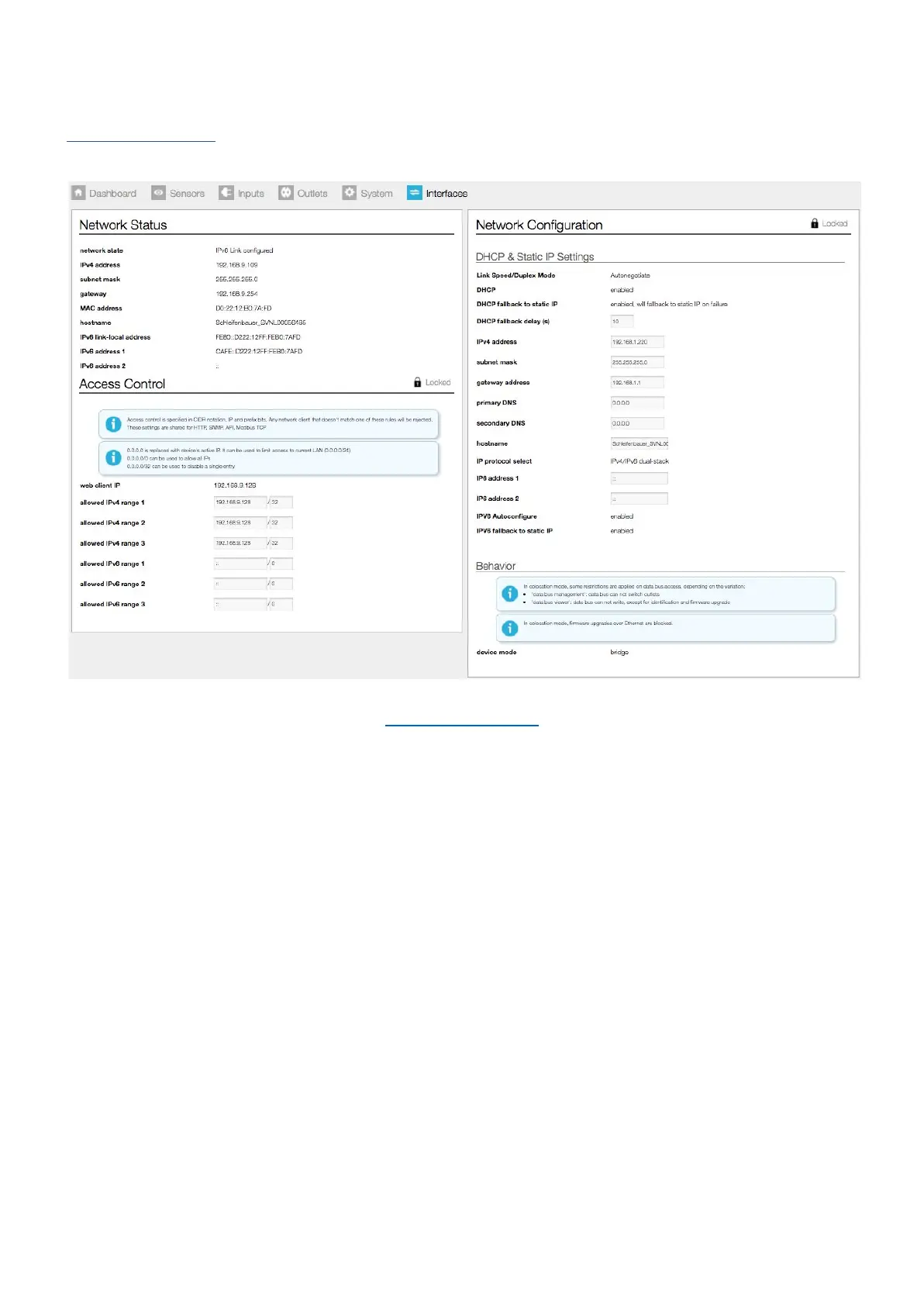The width and height of the screenshot is (924, 1307).
Task: Click the gateway address input field
Action: (637, 382)
